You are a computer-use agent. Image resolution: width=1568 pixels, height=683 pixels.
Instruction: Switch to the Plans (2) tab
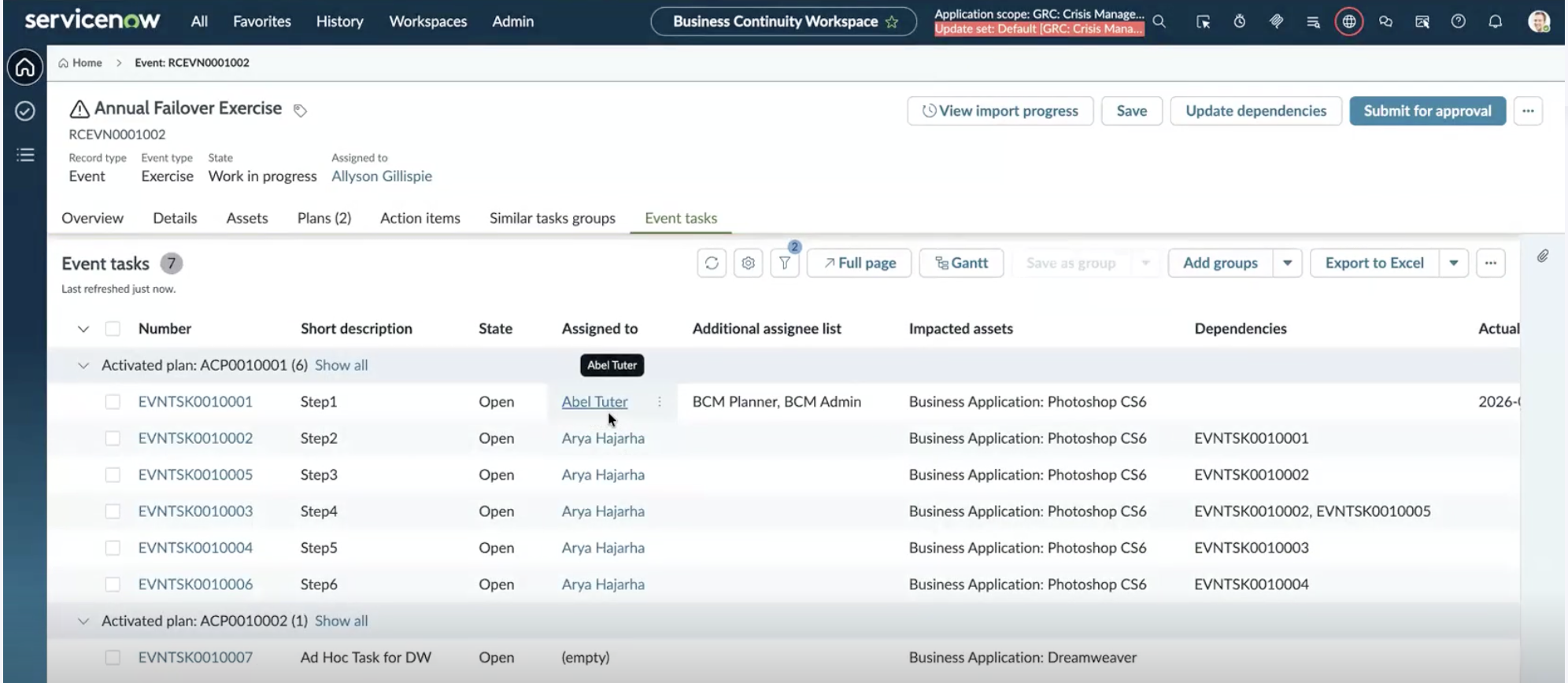pos(324,218)
